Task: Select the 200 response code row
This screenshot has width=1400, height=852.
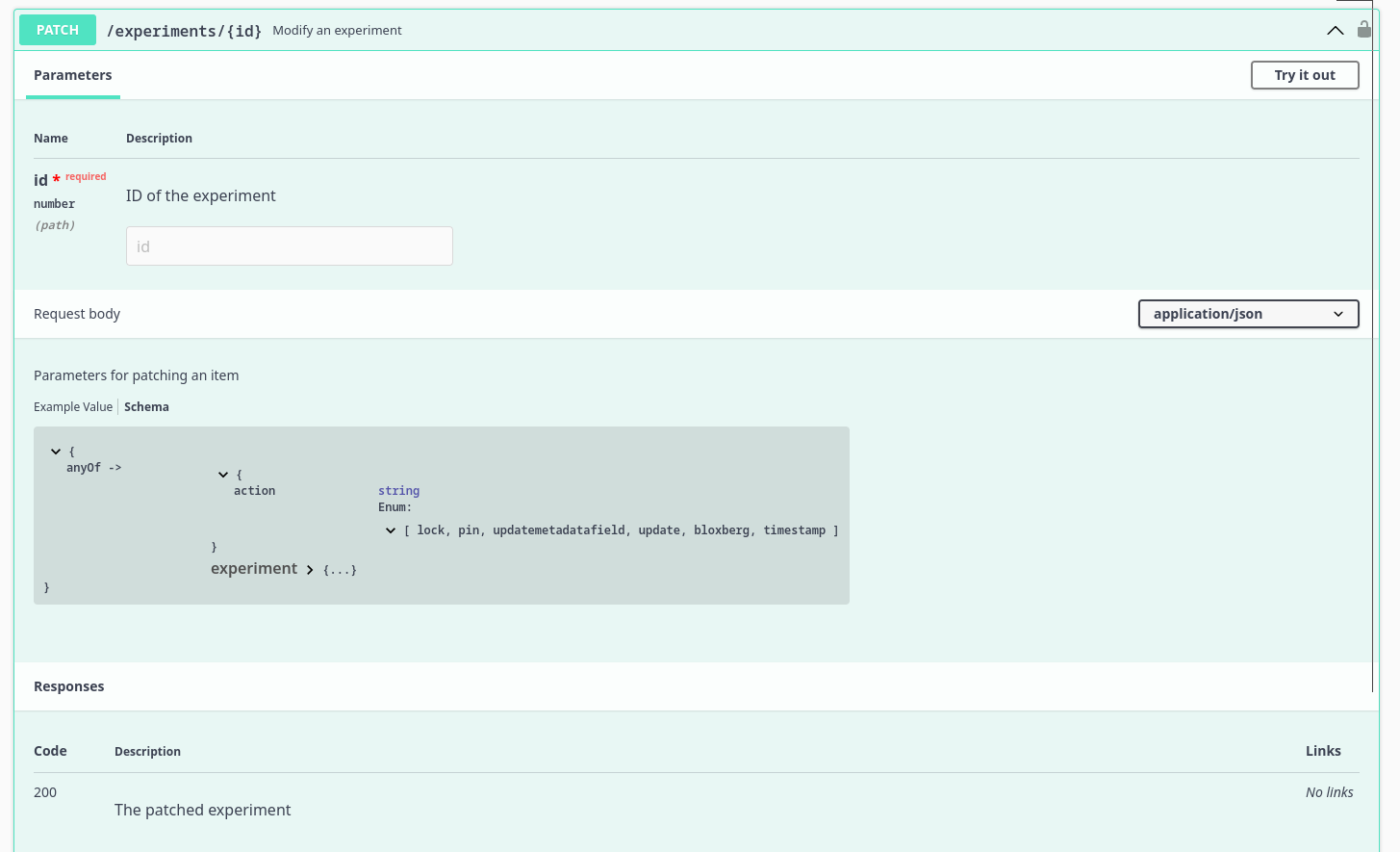Action: coord(44,791)
